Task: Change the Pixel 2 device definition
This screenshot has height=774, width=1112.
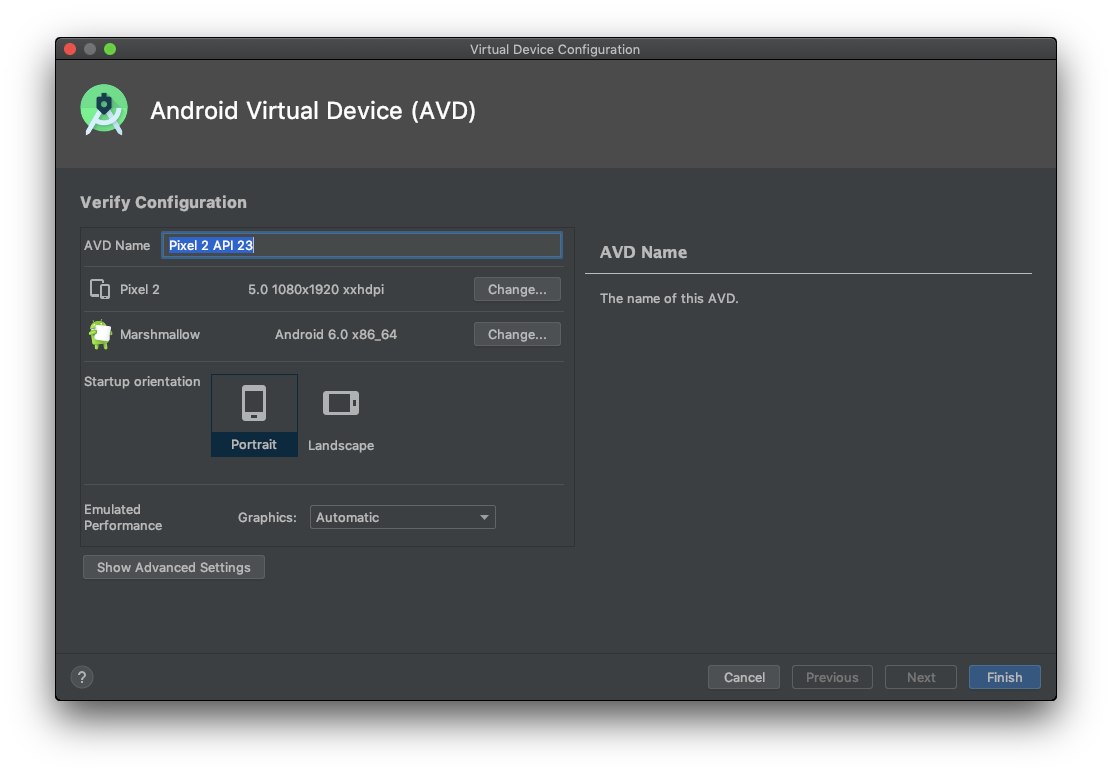Action: click(517, 289)
